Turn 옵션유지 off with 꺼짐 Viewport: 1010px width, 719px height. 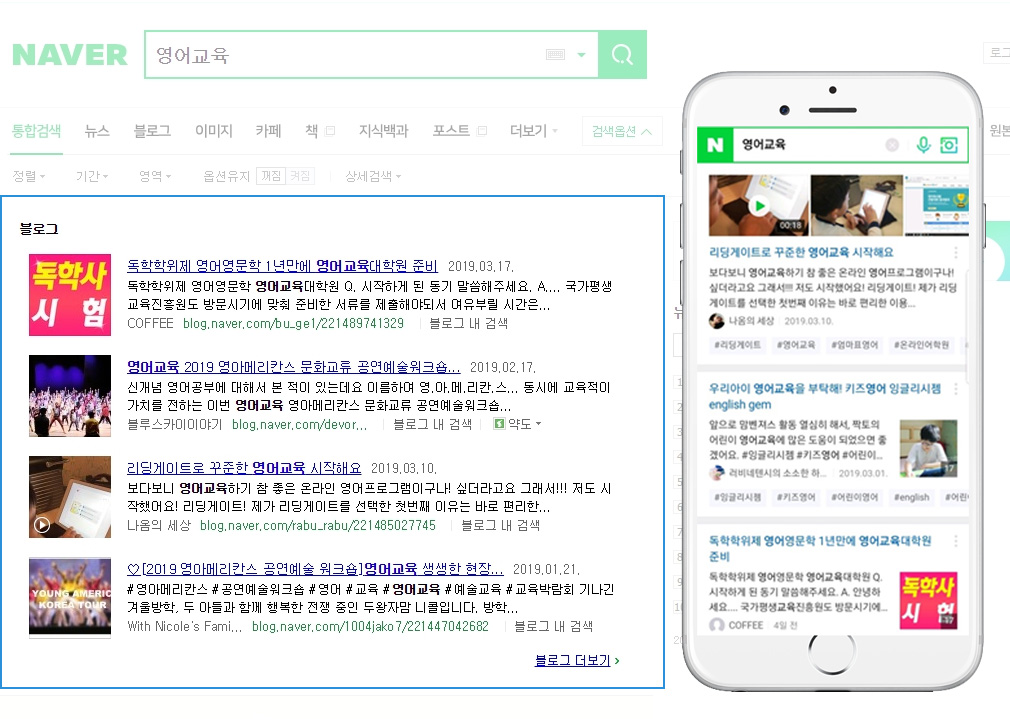coord(271,176)
